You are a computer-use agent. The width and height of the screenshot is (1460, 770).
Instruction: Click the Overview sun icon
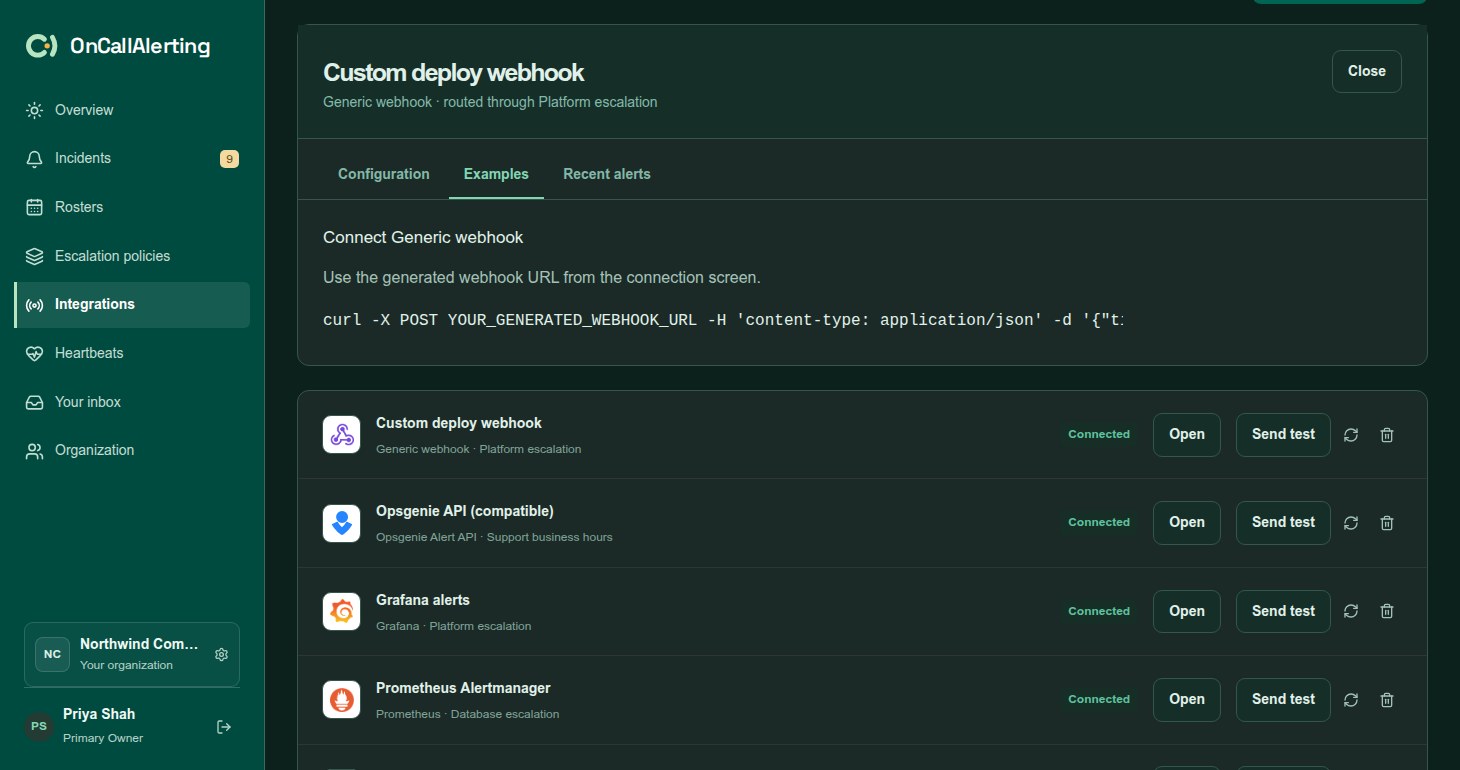35,110
